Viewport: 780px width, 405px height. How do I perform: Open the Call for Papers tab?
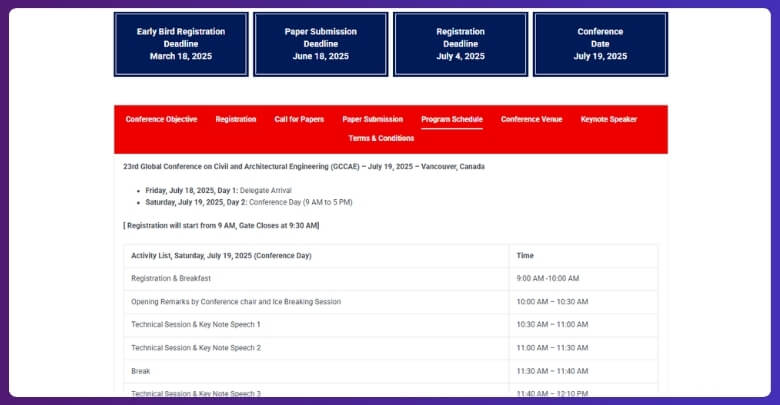[x=299, y=119]
